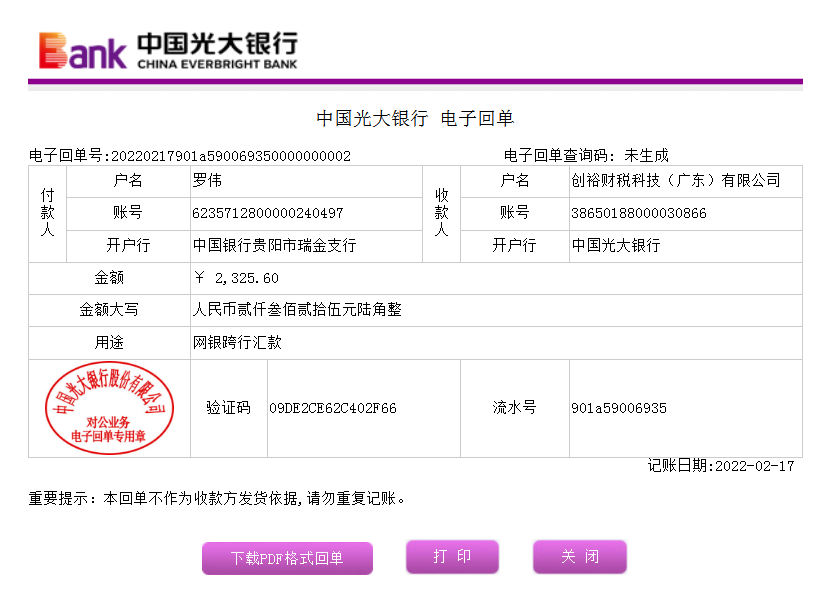Click the China Everbright Bank logo
Image resolution: width=827 pixels, height=589 pixels.
(x=168, y=51)
